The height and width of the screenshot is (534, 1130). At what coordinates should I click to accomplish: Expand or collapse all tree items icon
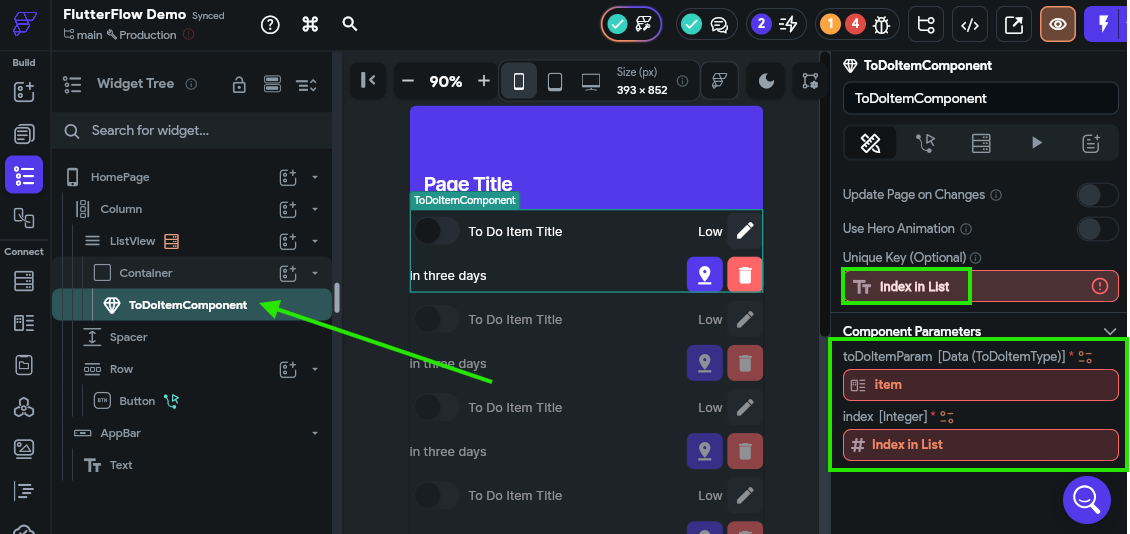[x=306, y=85]
